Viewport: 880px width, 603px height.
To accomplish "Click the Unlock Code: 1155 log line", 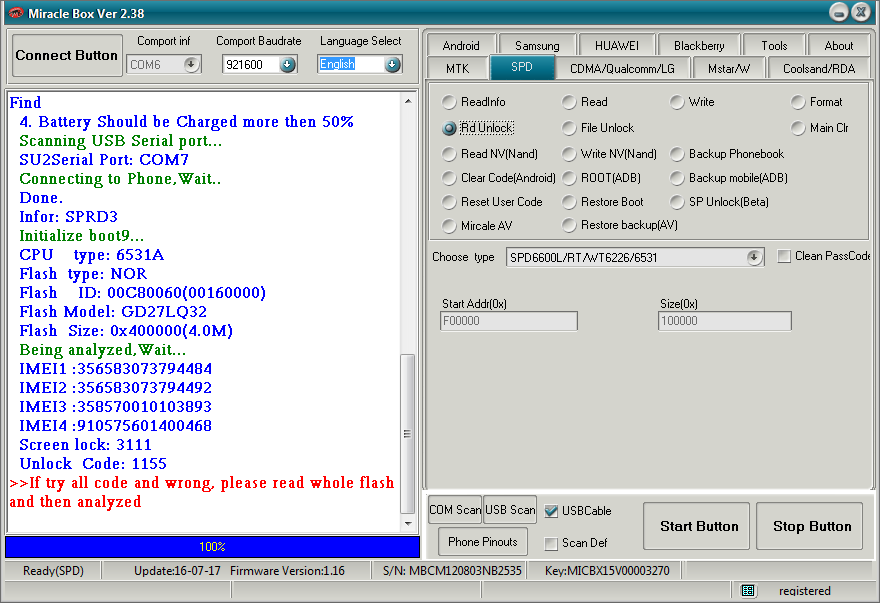I will tap(93, 464).
